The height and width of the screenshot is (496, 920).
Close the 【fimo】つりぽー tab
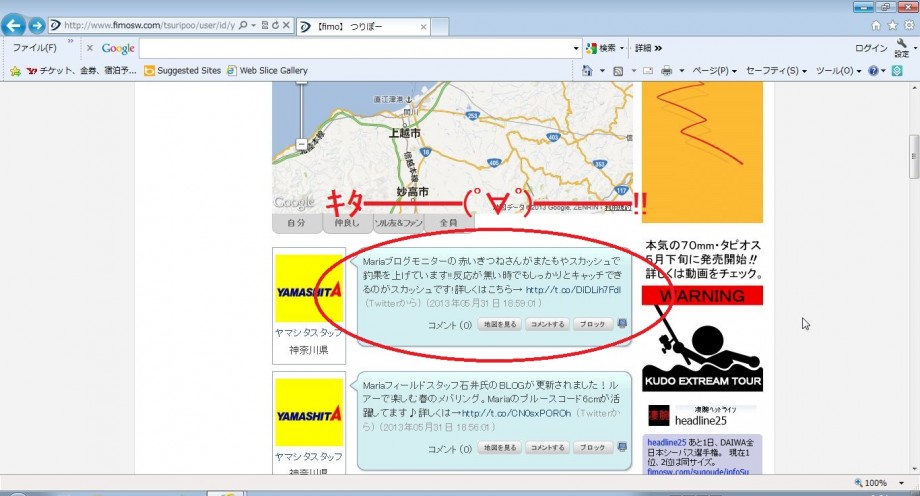[x=423, y=27]
